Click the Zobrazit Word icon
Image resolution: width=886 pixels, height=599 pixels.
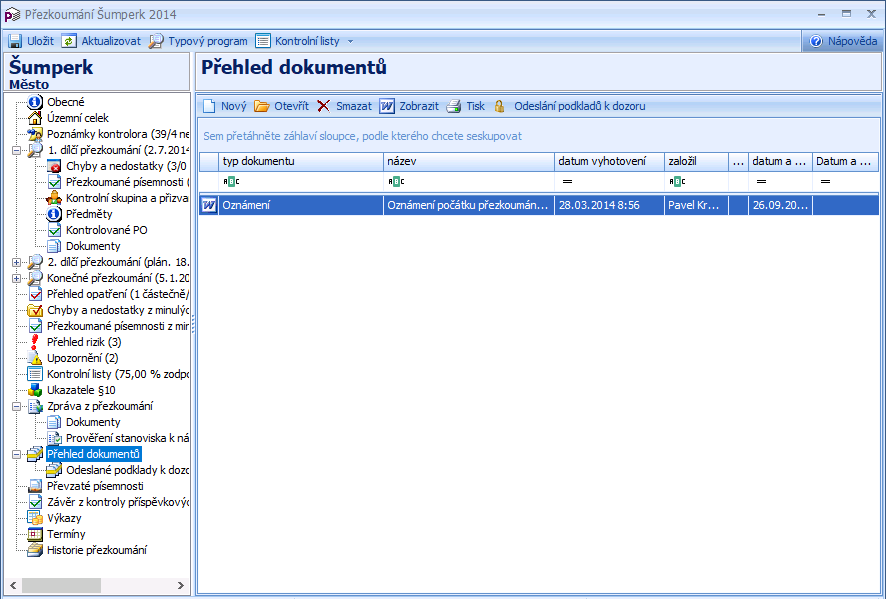386,106
